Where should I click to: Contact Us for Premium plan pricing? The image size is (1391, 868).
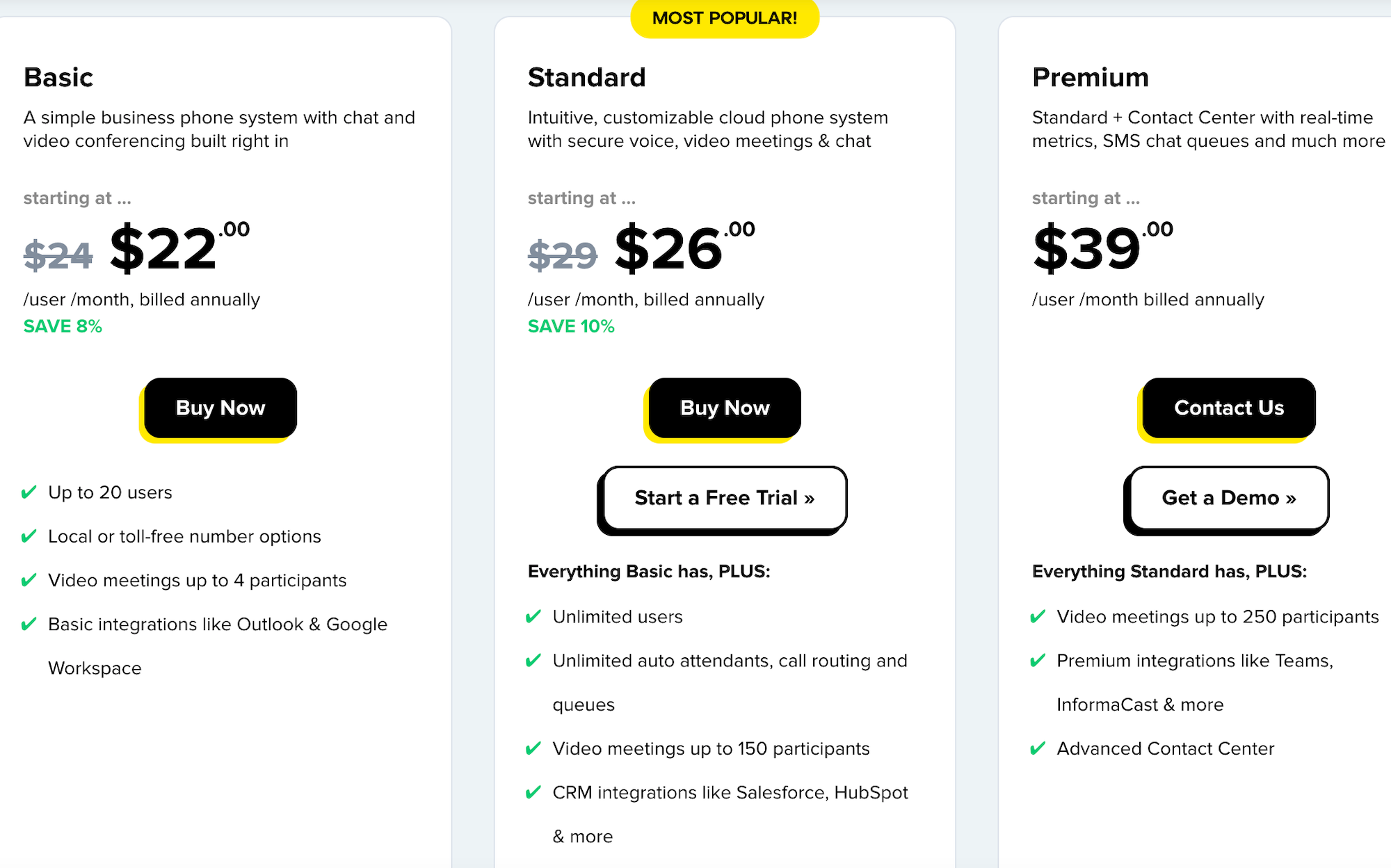(1228, 407)
